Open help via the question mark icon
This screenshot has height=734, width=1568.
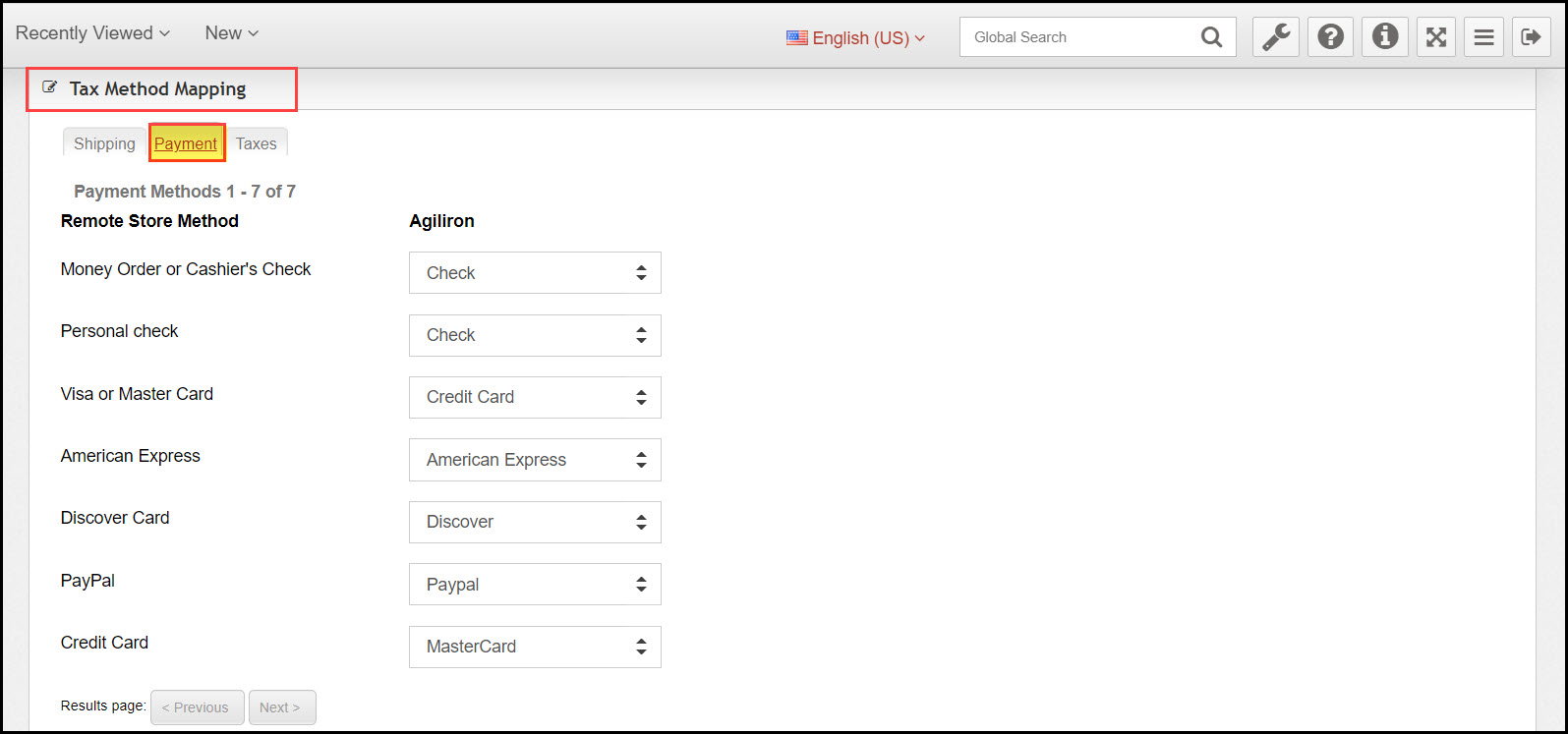coord(1330,36)
